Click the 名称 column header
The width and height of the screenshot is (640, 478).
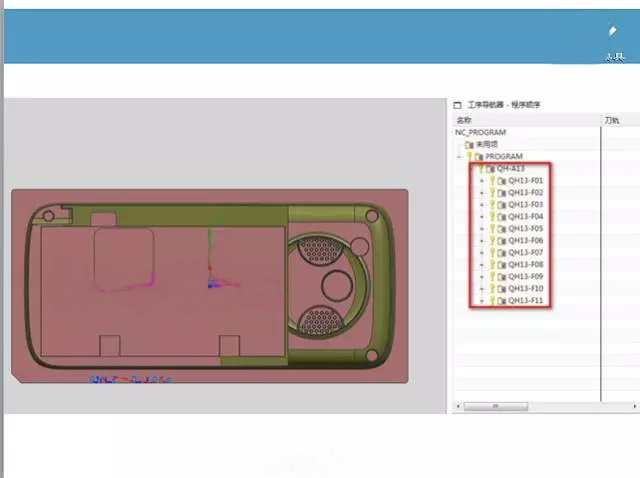464,120
